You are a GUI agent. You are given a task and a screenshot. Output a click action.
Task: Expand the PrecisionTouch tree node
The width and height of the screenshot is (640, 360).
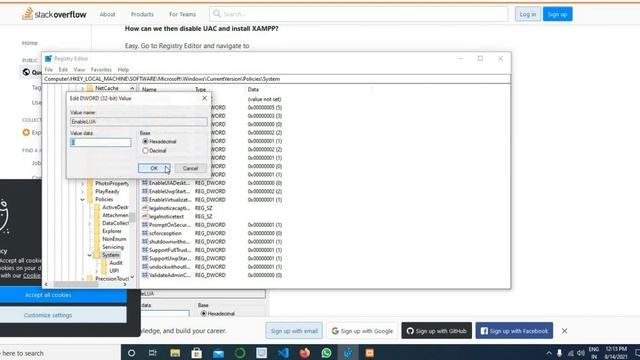pos(82,279)
